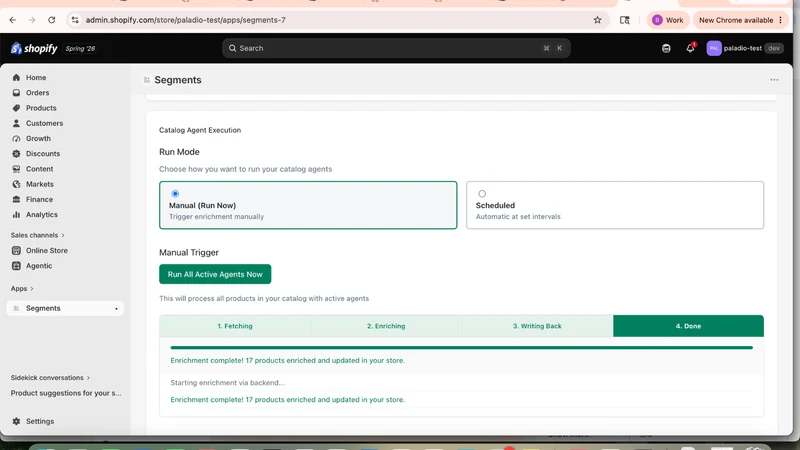This screenshot has width=800, height=450.
Task: Click the paladio-test account avatar
Action: pos(714,48)
